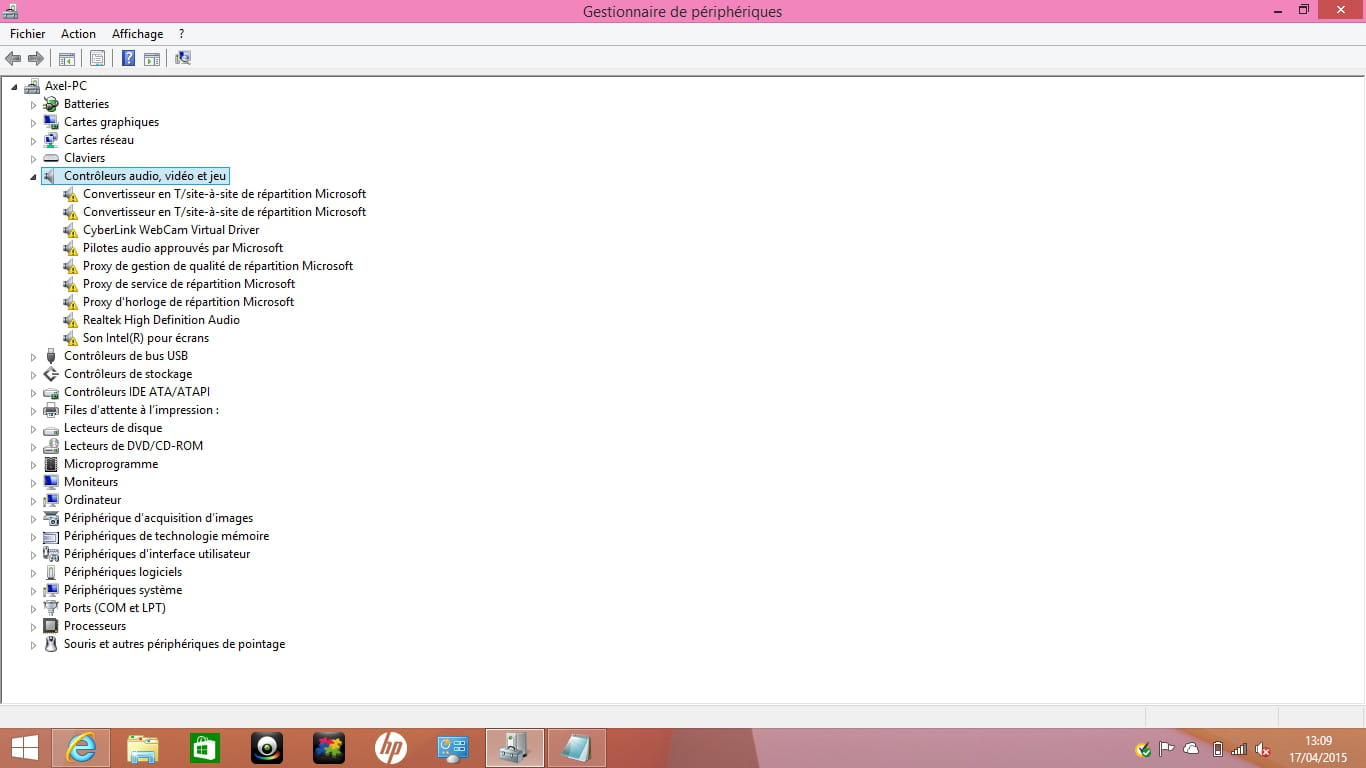Open File Explorer from the taskbar
This screenshot has width=1366, height=768.
tap(143, 748)
